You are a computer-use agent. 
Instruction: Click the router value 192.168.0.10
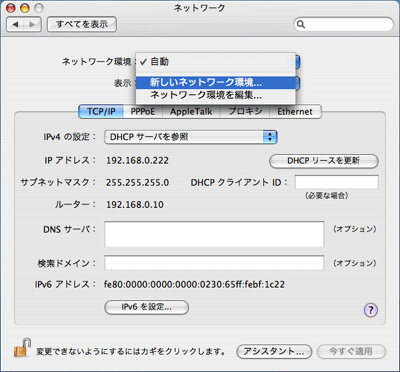tap(135, 205)
